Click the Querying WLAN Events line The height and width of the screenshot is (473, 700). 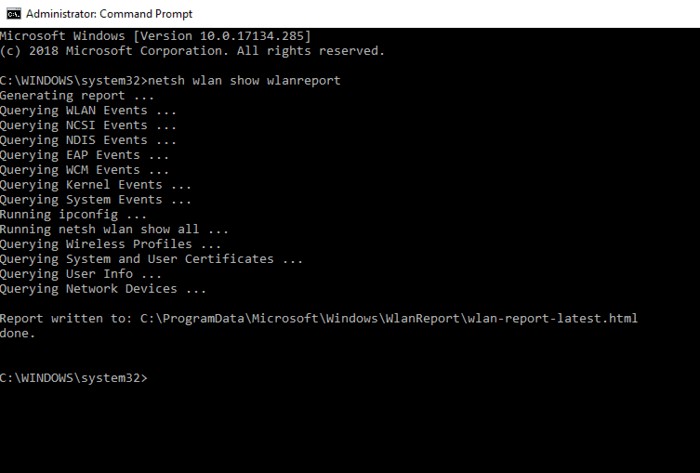pyautogui.click(x=88, y=110)
